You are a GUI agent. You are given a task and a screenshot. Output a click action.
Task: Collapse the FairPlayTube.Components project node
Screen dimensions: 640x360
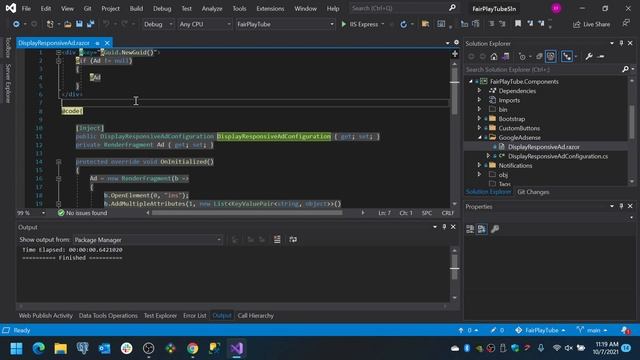tap(471, 82)
